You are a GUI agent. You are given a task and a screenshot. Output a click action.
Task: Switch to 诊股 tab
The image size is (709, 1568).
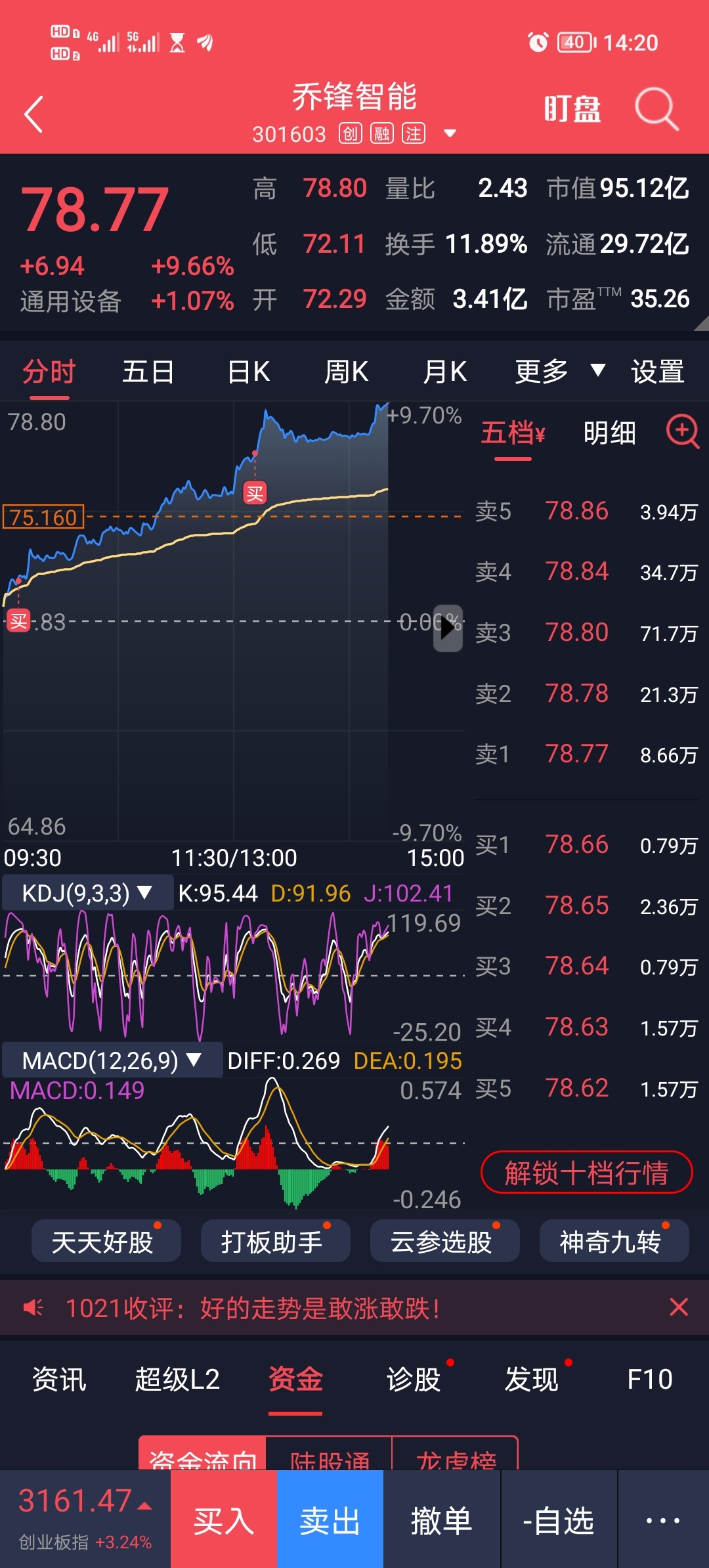point(414,1379)
